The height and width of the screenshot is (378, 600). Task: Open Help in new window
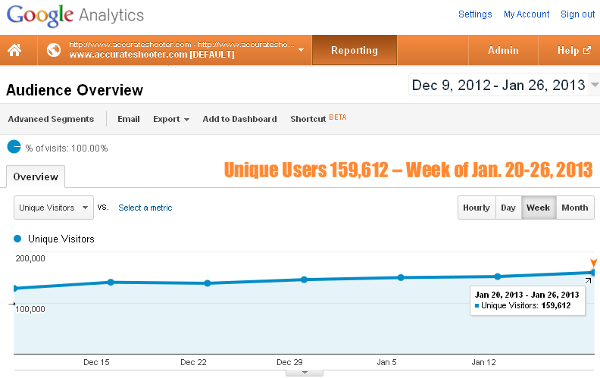(574, 50)
